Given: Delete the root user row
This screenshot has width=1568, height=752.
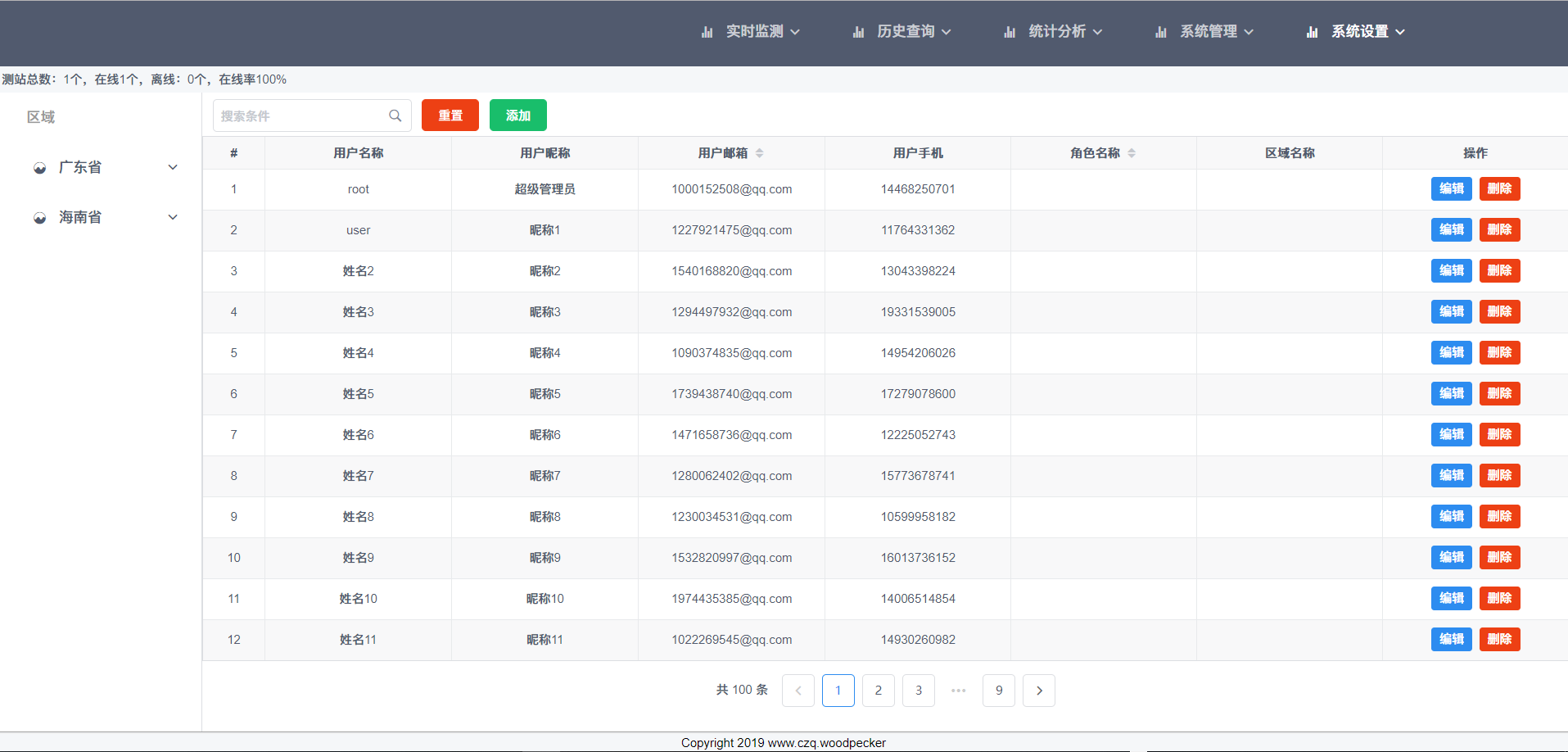Looking at the screenshot, I should click(1500, 189).
